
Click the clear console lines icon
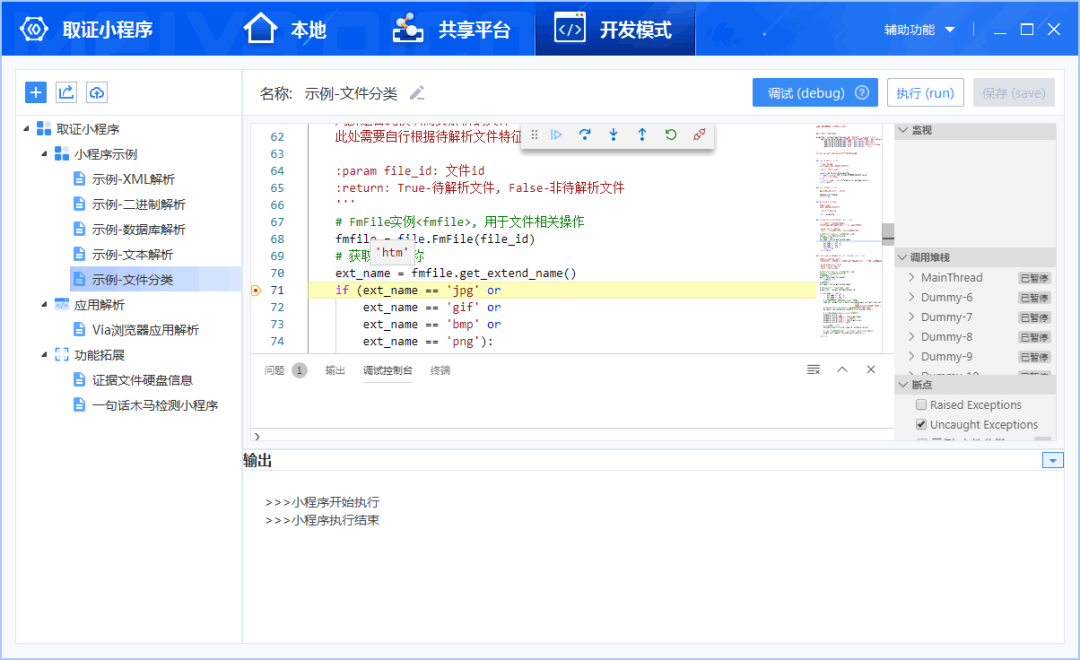click(813, 370)
